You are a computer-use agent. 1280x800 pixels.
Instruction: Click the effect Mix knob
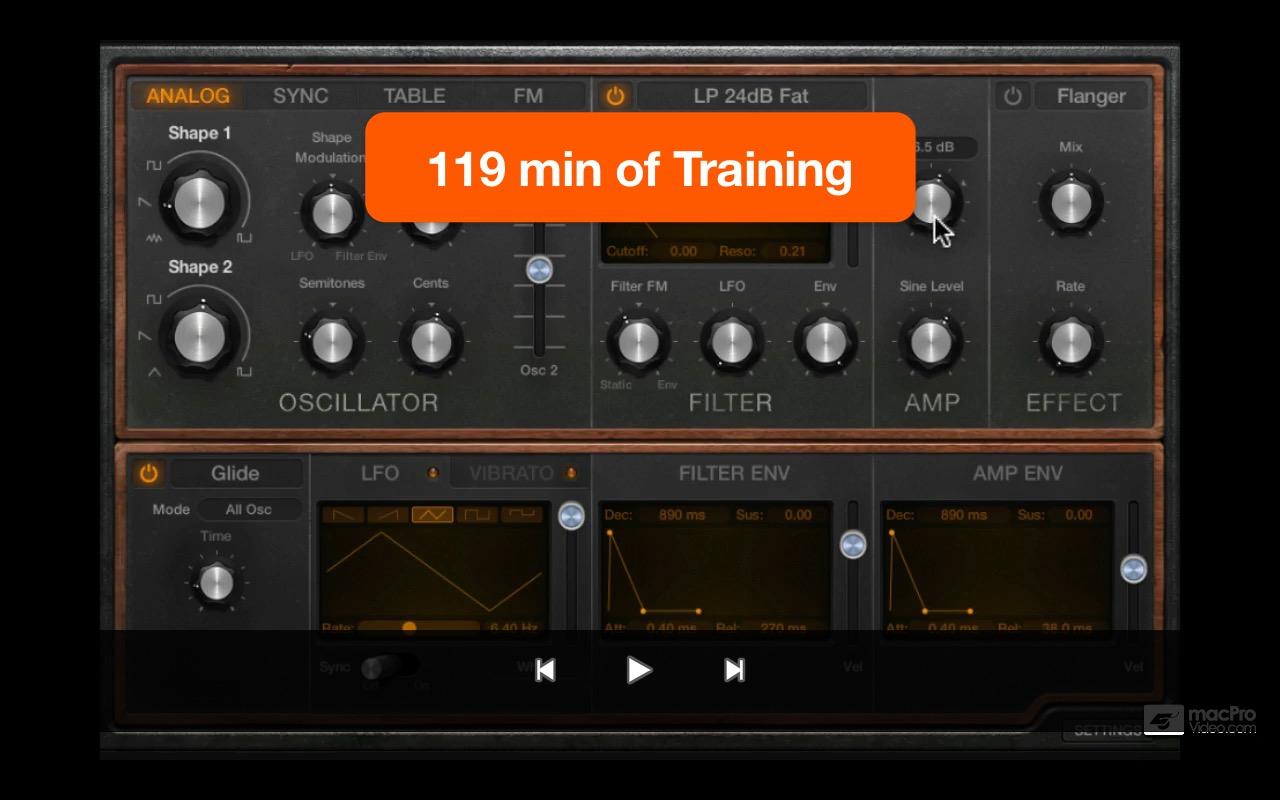click(x=1070, y=203)
